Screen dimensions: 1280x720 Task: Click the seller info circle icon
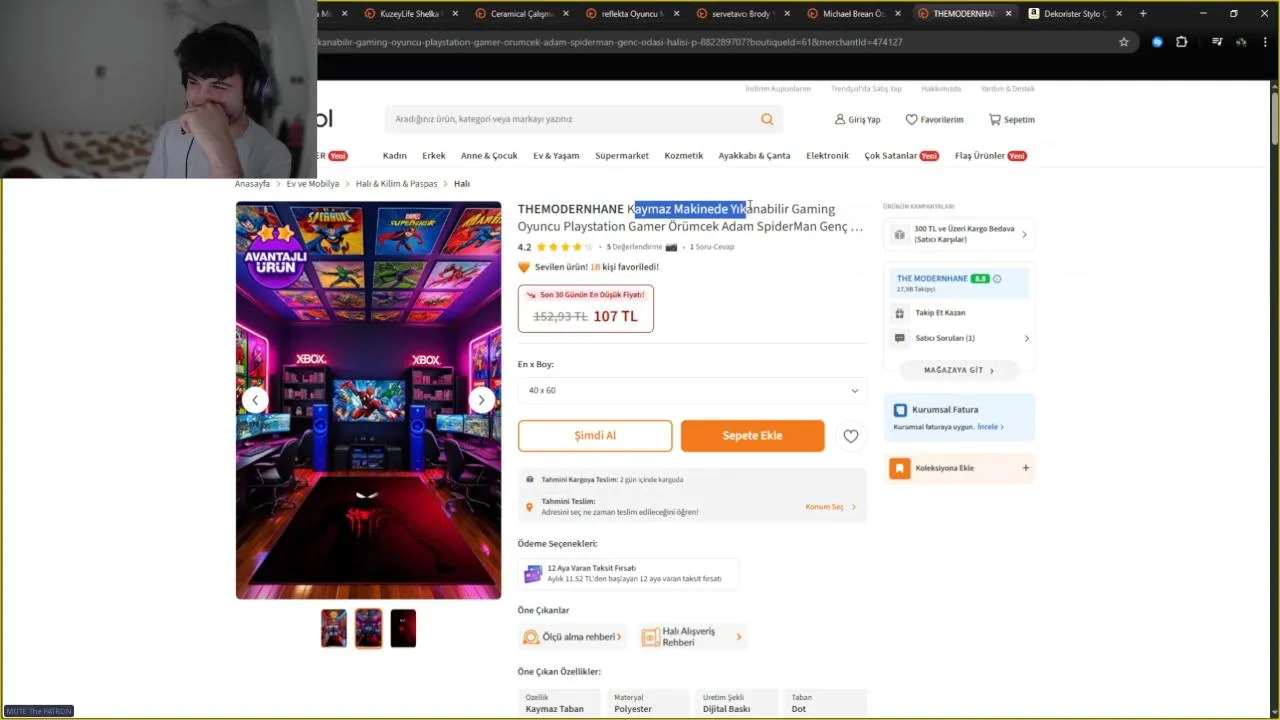997,279
